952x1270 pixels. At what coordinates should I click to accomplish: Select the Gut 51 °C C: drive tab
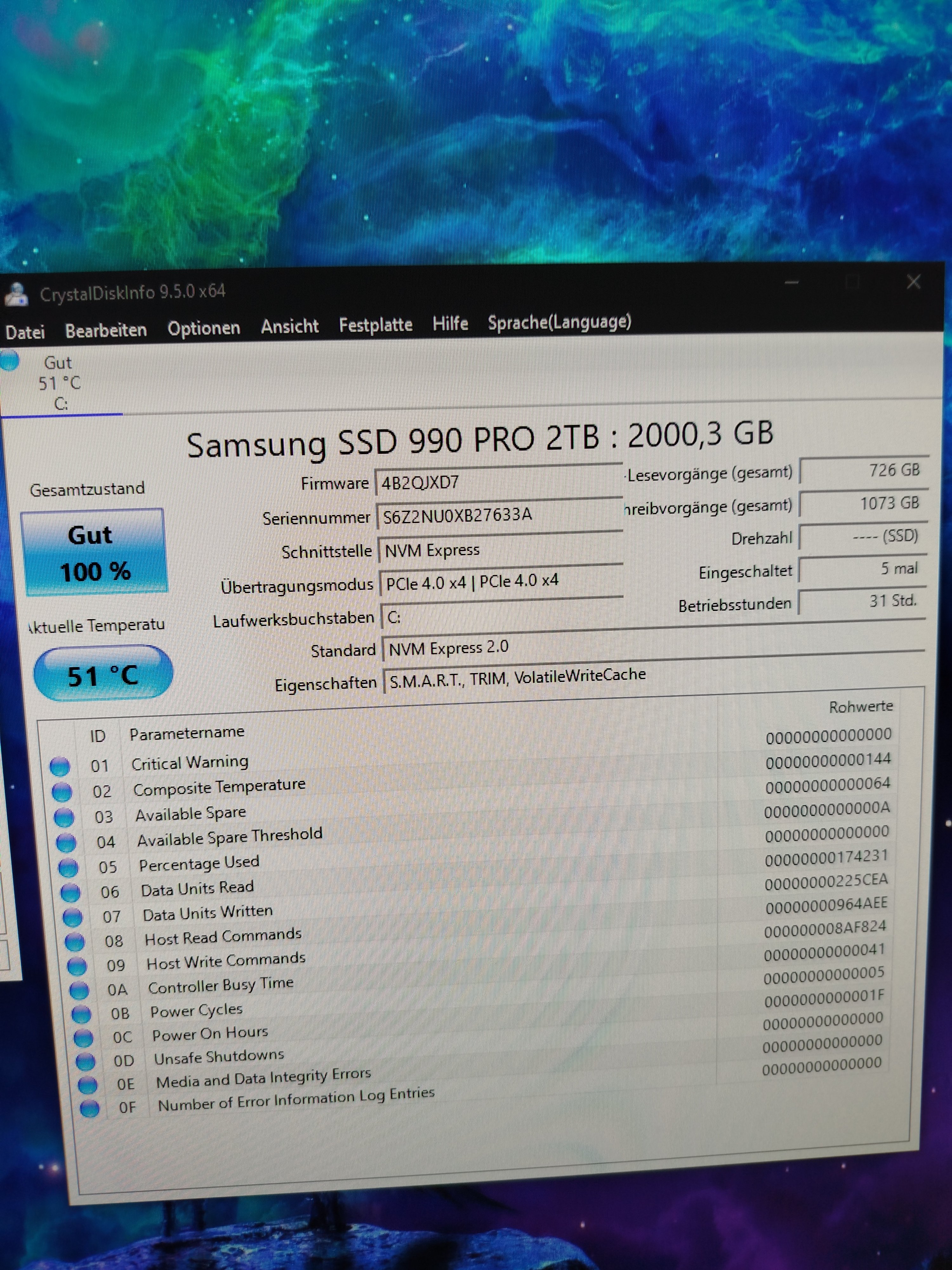coord(59,383)
